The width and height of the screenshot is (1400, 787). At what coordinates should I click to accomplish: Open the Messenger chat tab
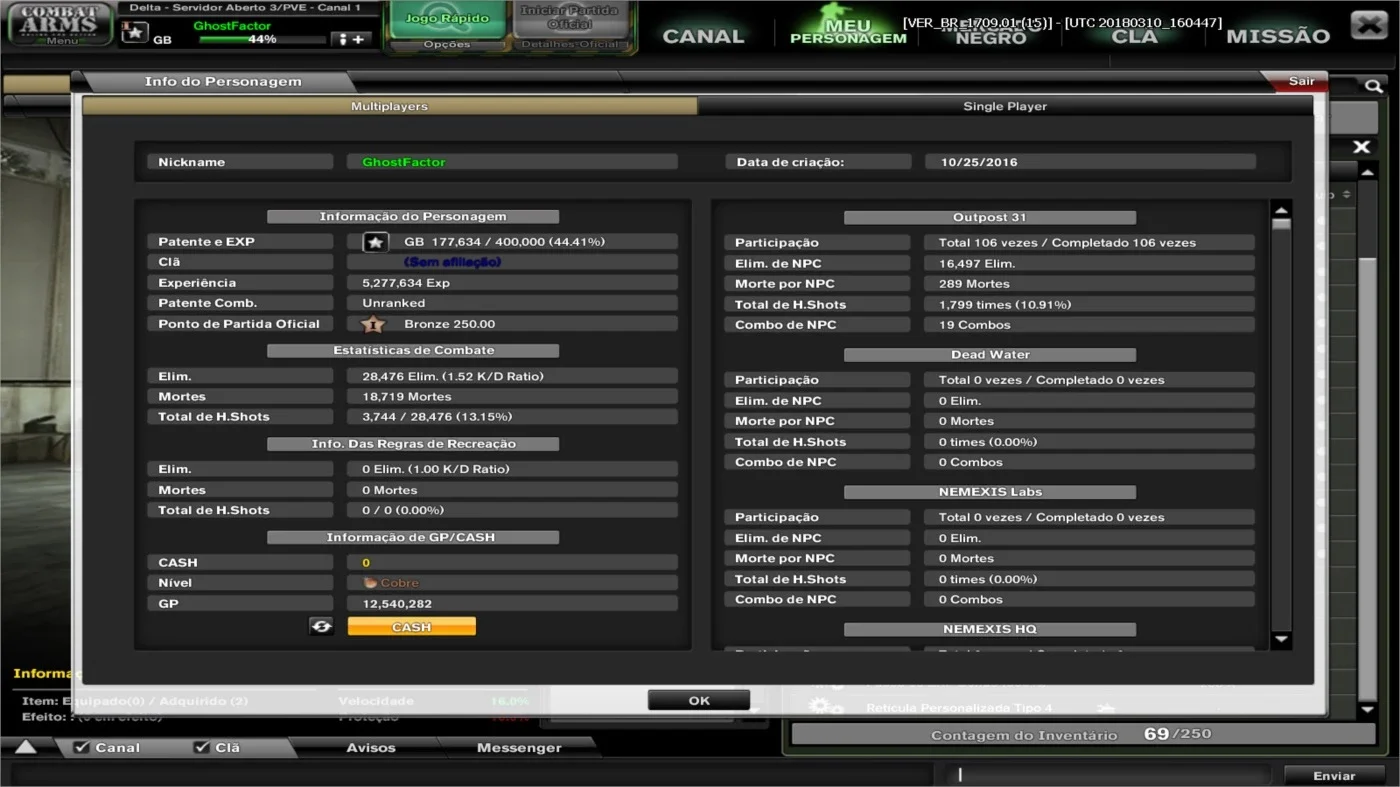(519, 748)
